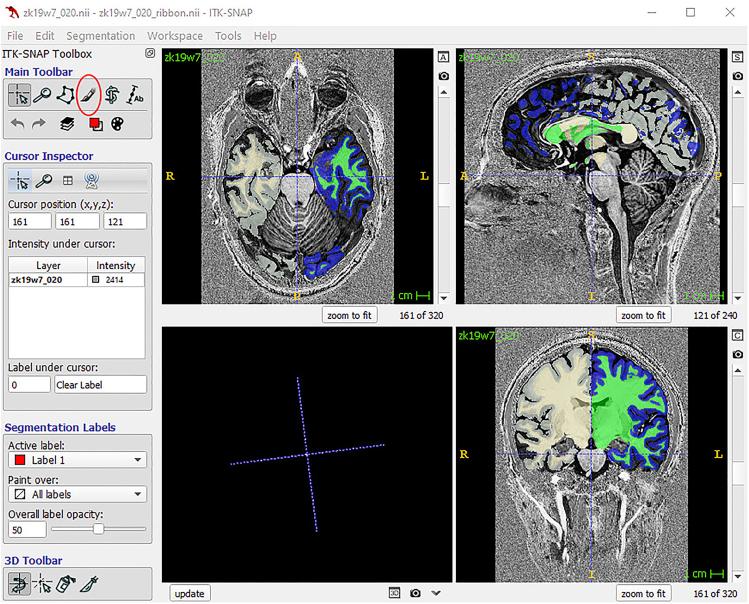Click the Clear Label button
The image size is (749, 604).
(100, 385)
